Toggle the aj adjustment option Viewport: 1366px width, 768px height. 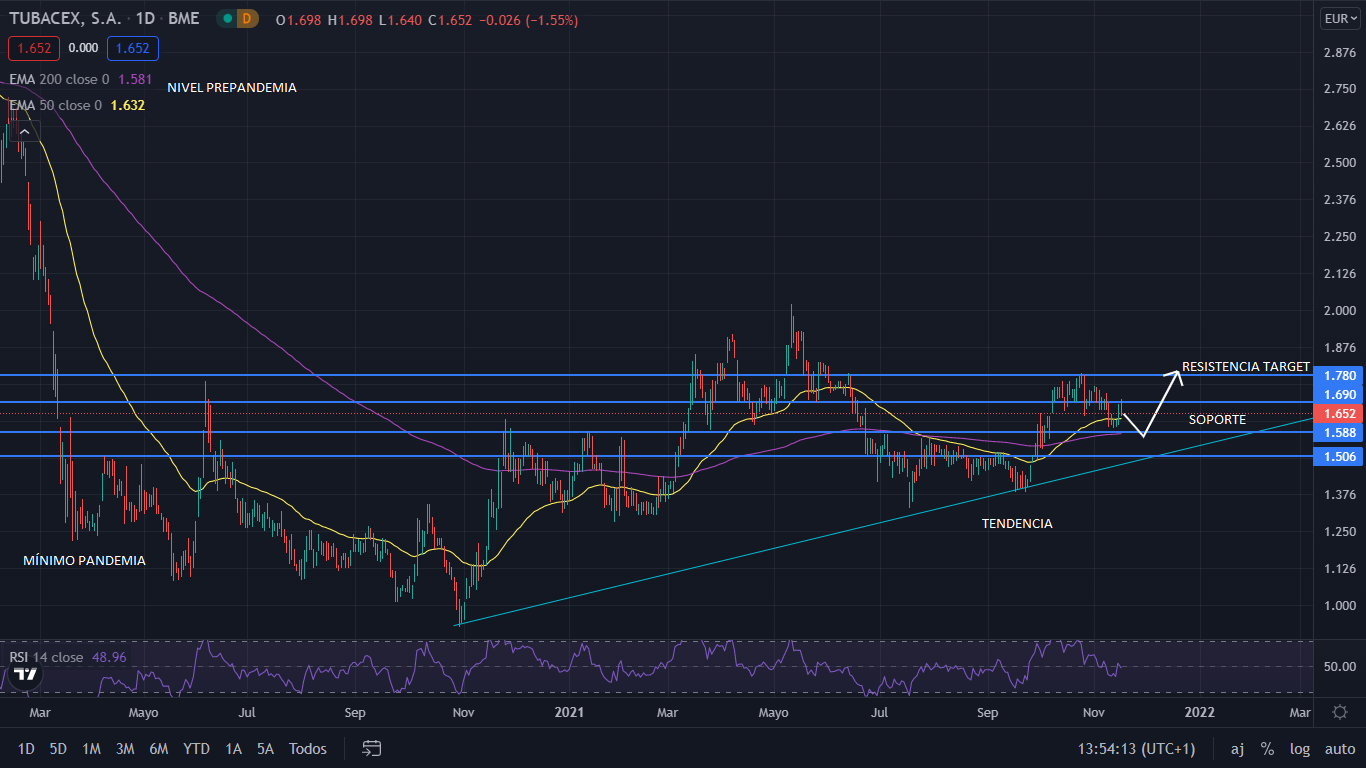[x=1237, y=748]
